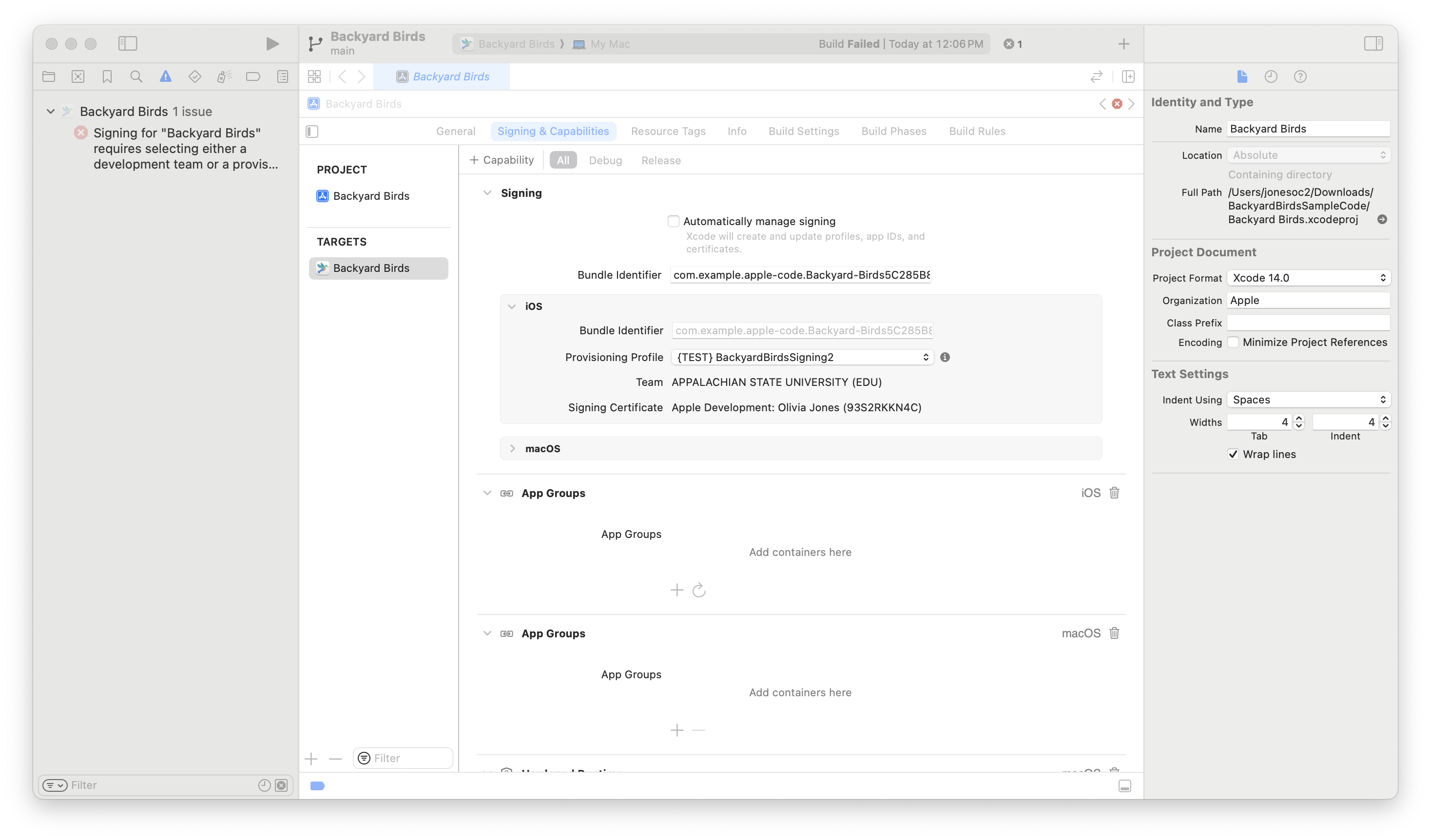Click the provisioning profile info icon

click(945, 357)
